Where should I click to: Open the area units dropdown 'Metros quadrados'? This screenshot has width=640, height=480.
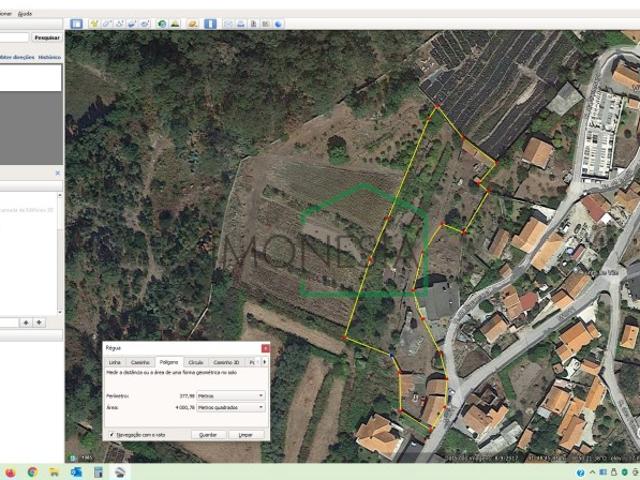click(231, 408)
